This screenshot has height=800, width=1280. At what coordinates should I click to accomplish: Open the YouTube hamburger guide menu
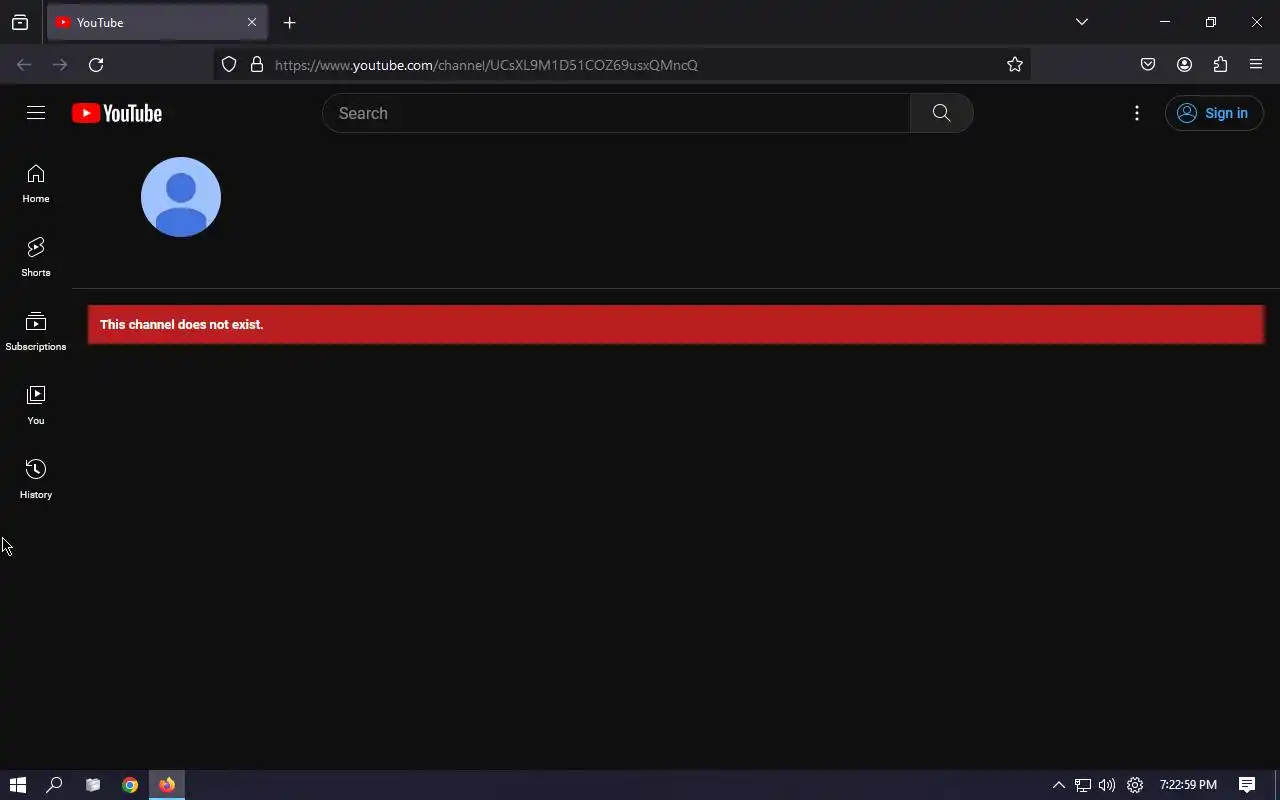[36, 113]
